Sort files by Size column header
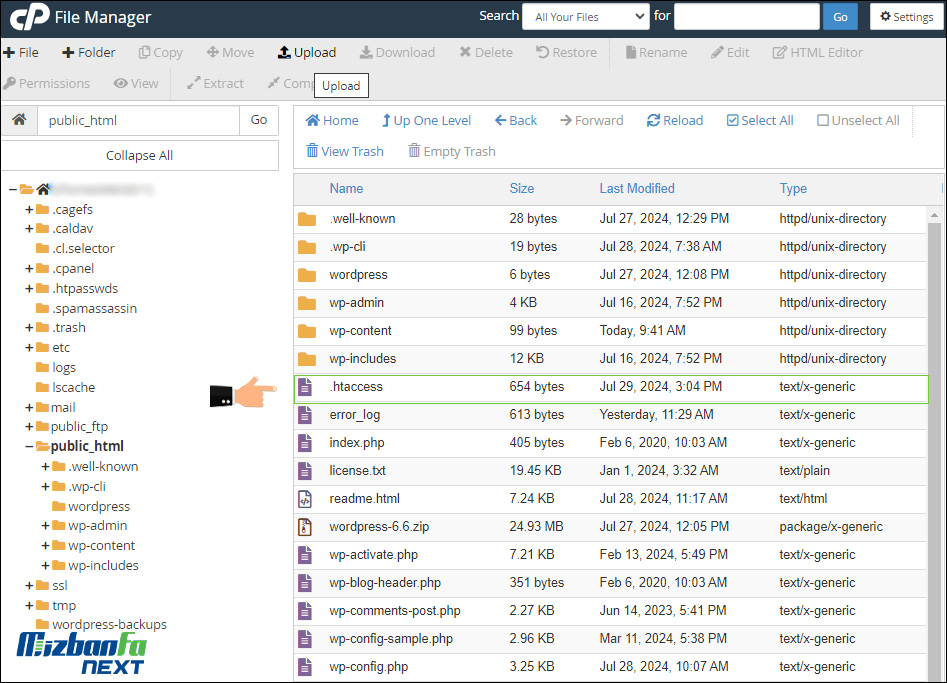Screen dimensions: 947x683 pos(521,188)
